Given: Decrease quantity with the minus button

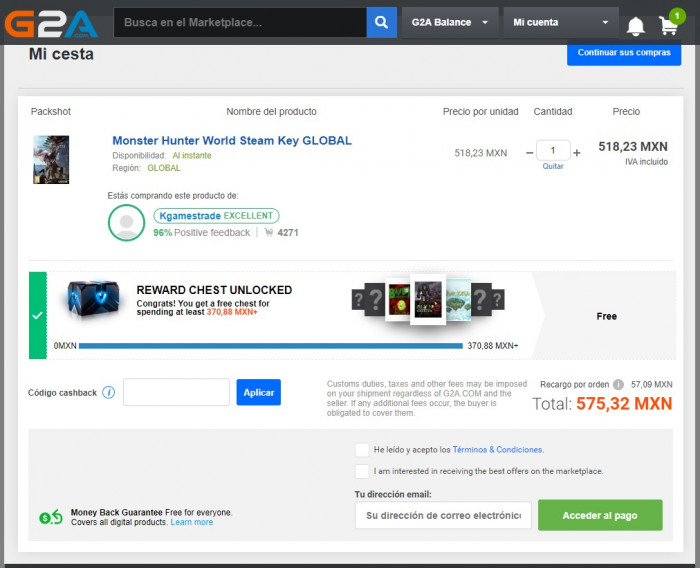Looking at the screenshot, I should pyautogui.click(x=529, y=153).
